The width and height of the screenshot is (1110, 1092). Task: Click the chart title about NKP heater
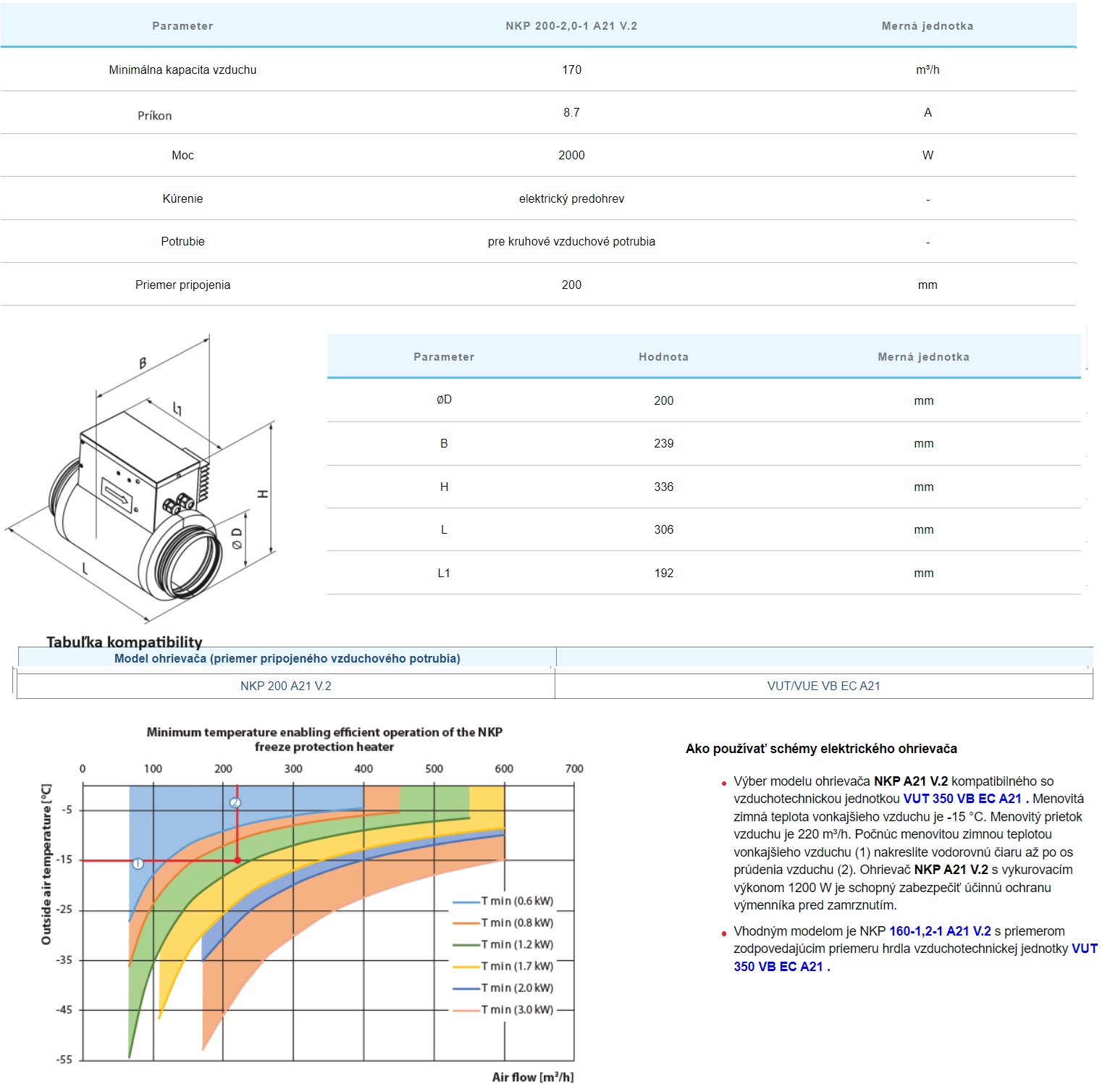click(x=324, y=739)
